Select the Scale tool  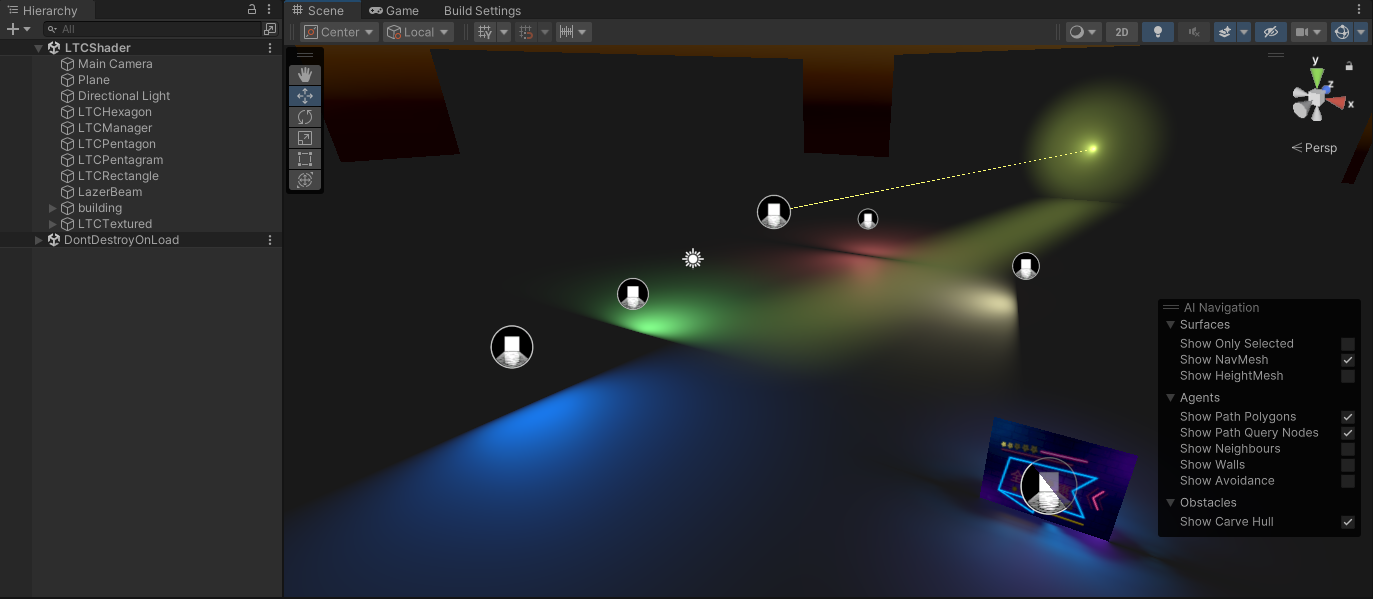pos(305,138)
